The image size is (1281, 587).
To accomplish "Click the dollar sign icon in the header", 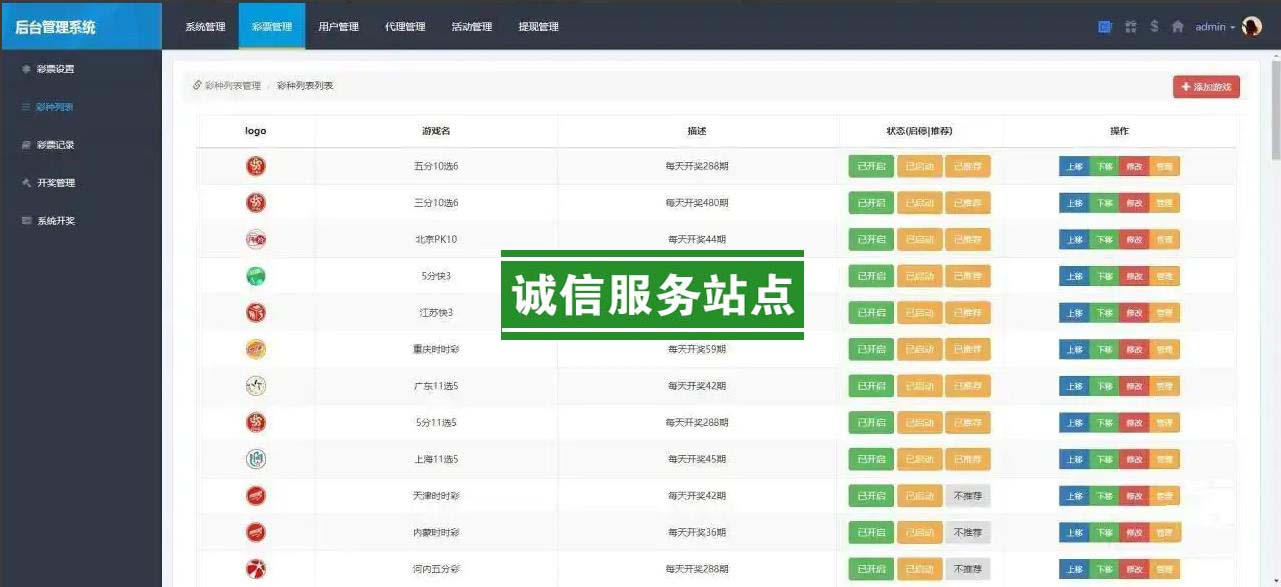I will coord(1154,27).
